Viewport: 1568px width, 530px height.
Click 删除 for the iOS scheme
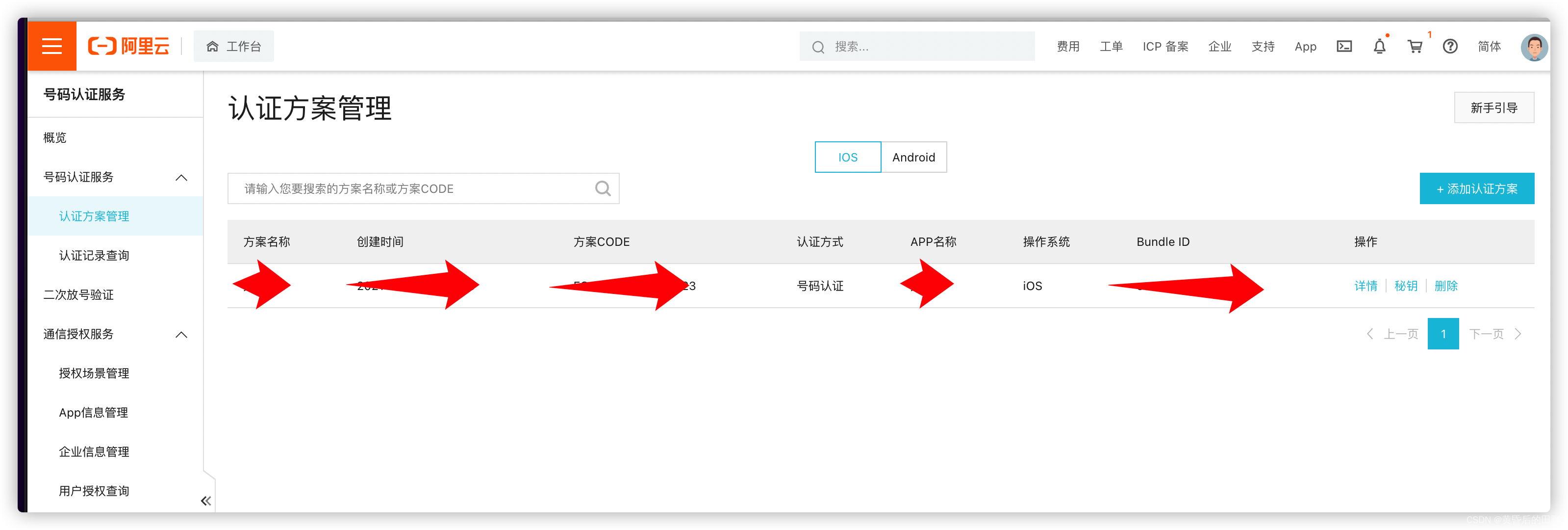tap(1445, 286)
